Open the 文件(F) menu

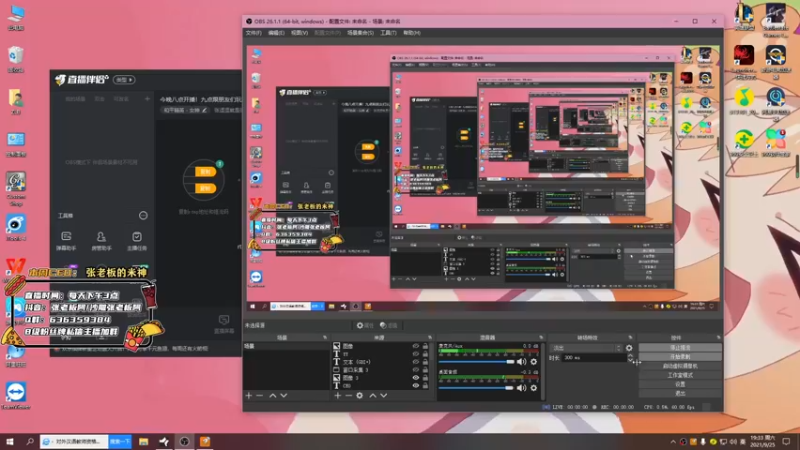pyautogui.click(x=254, y=33)
